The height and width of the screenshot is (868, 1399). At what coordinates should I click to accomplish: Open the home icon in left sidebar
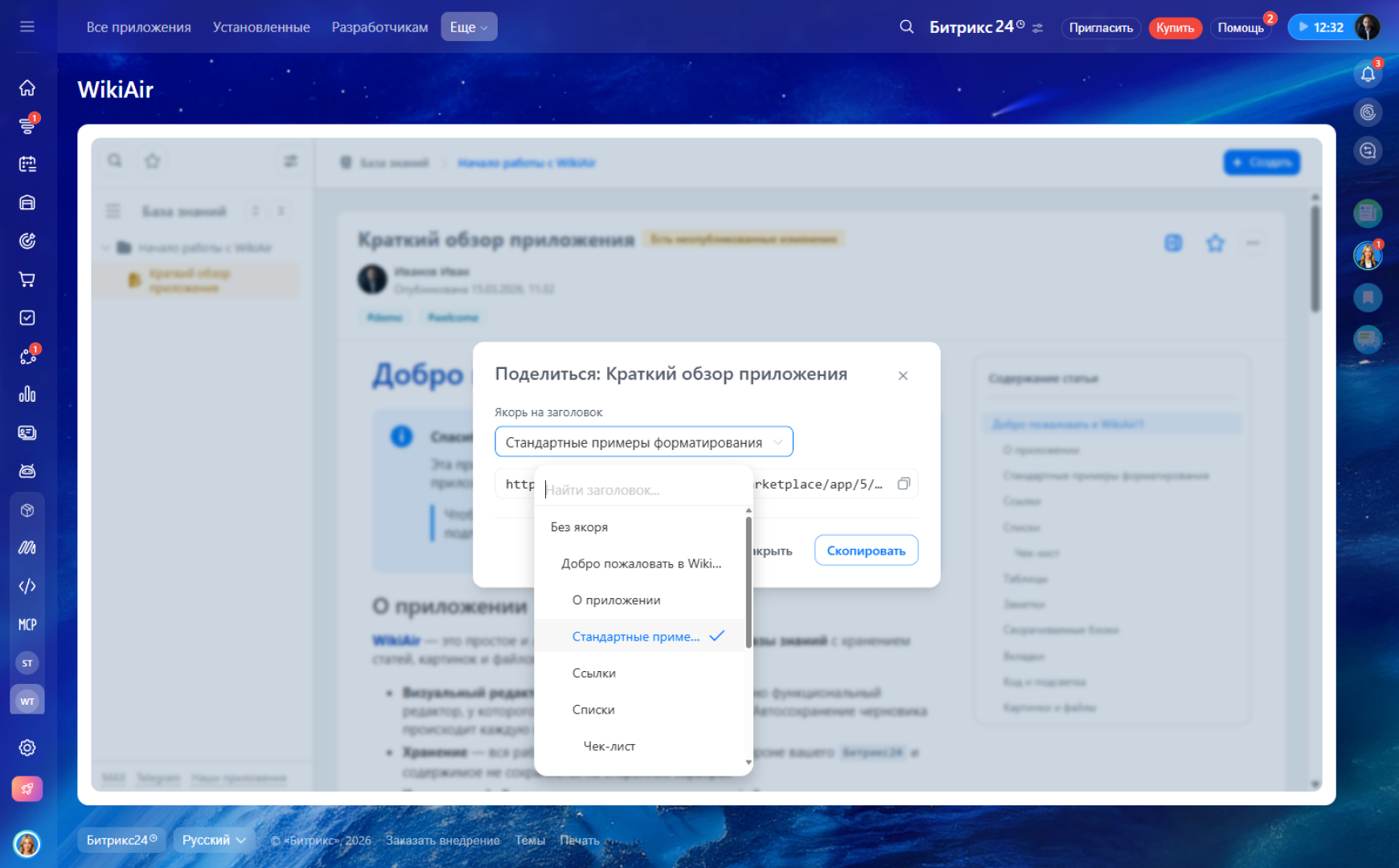pyautogui.click(x=27, y=88)
